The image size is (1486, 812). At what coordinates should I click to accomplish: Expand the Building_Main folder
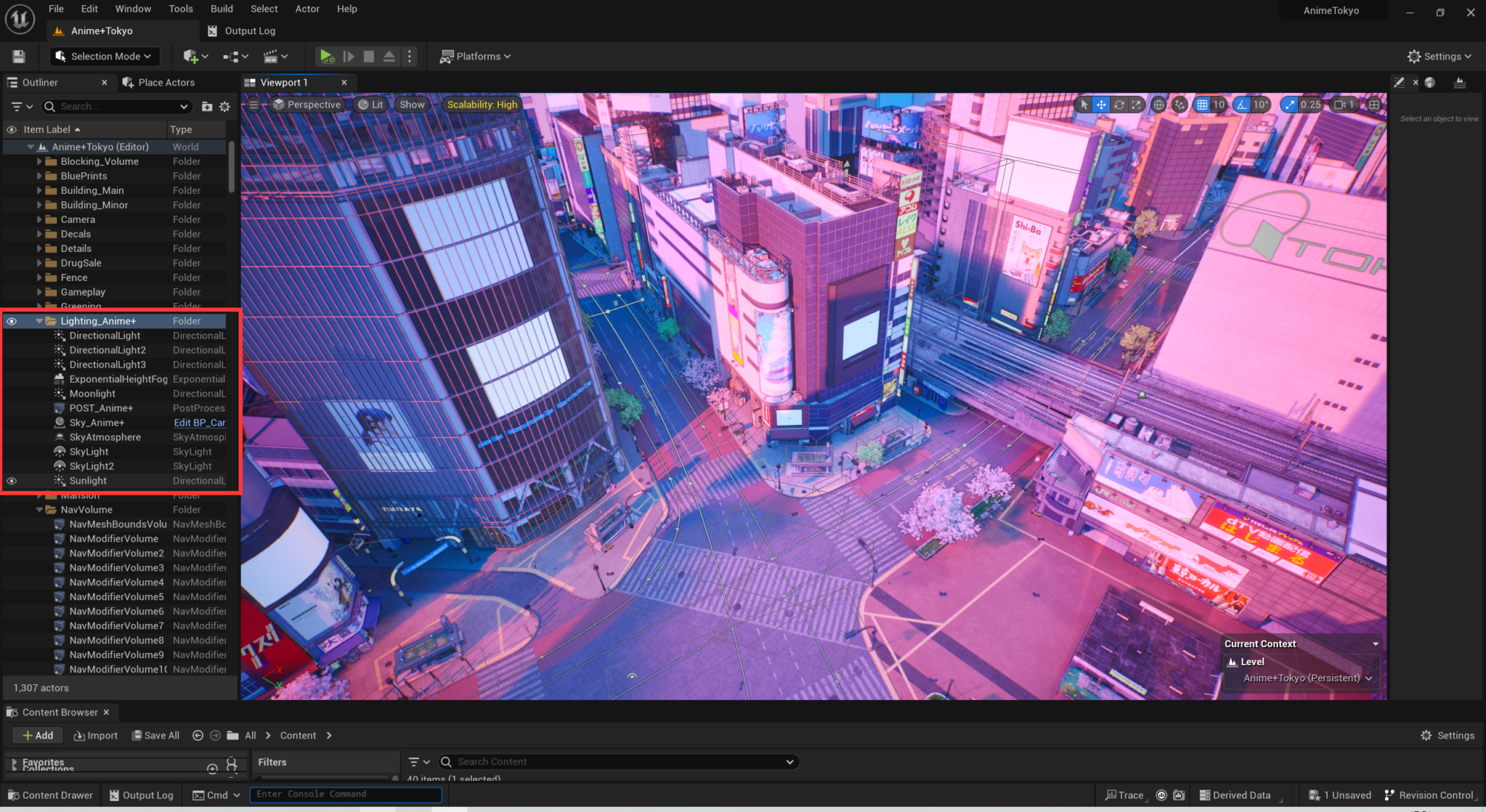tap(39, 191)
